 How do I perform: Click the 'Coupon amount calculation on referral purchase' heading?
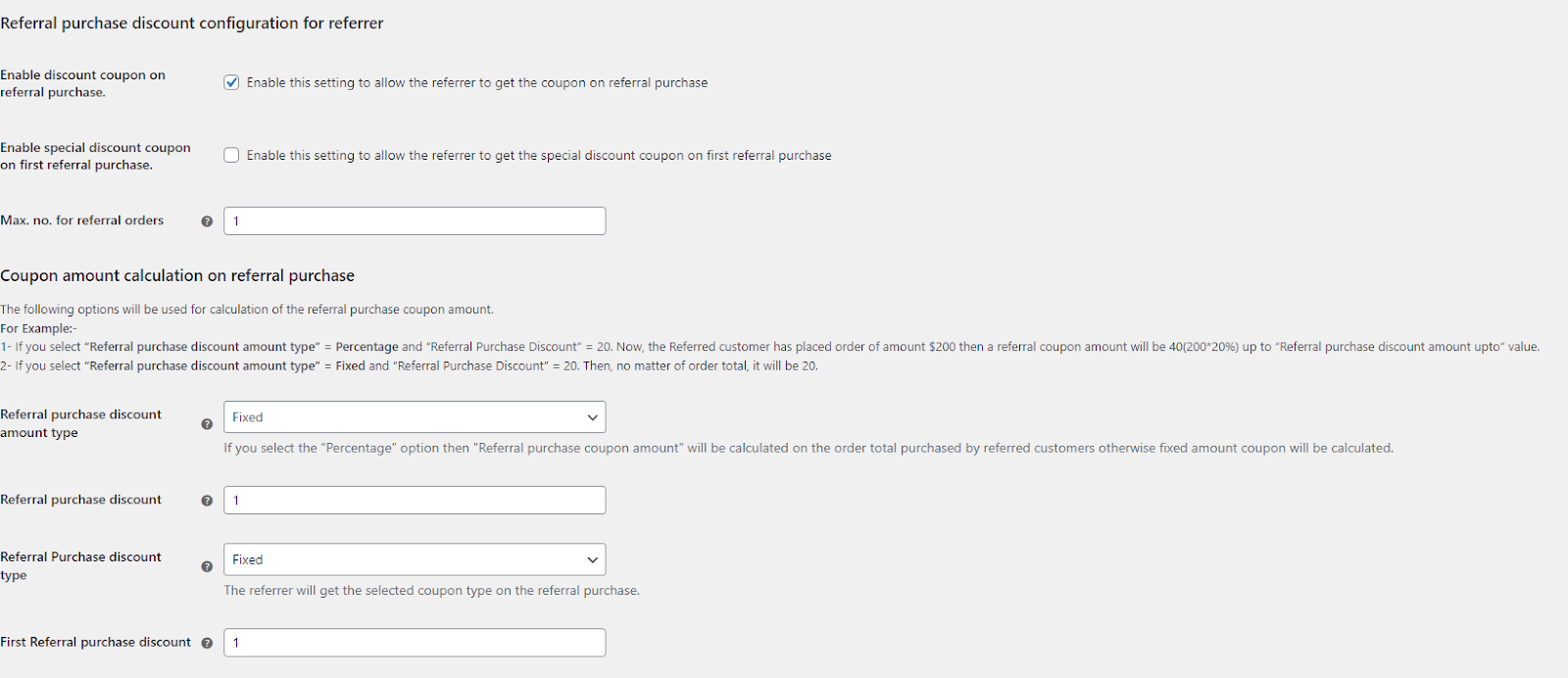177,276
